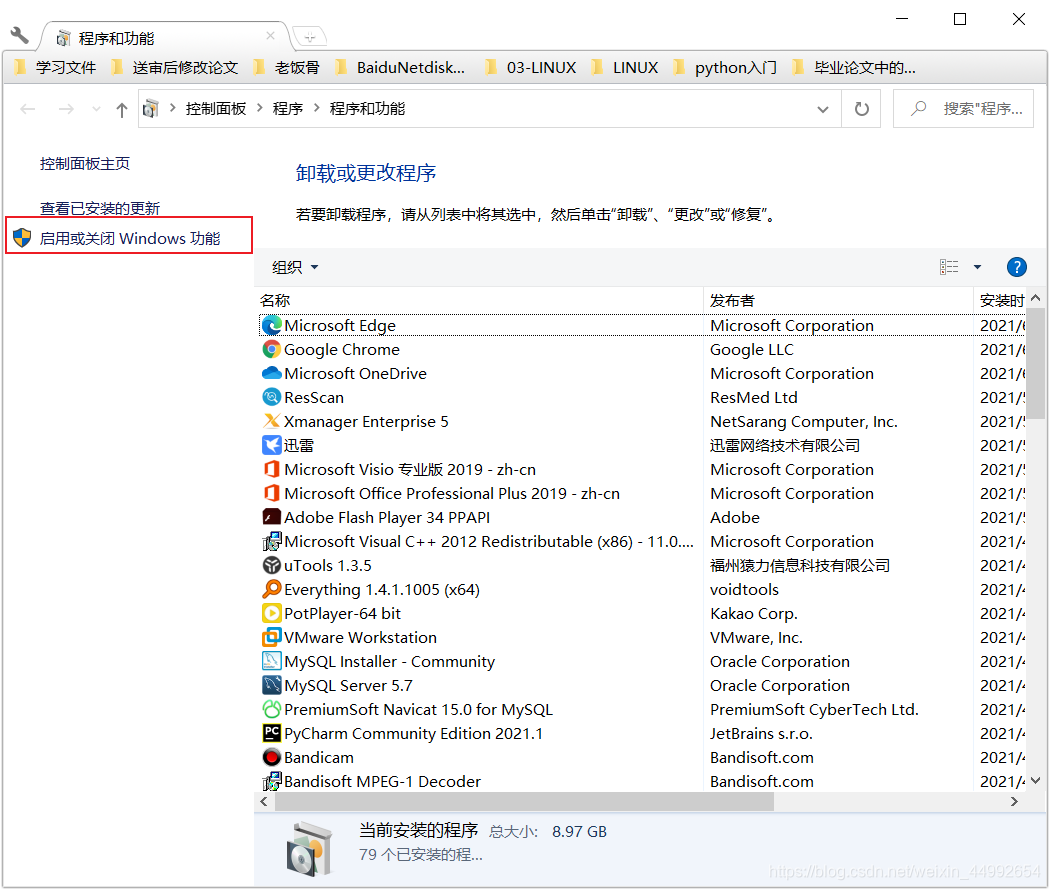Open the LINUX bookmark folder
The image size is (1050, 890).
[x=625, y=68]
